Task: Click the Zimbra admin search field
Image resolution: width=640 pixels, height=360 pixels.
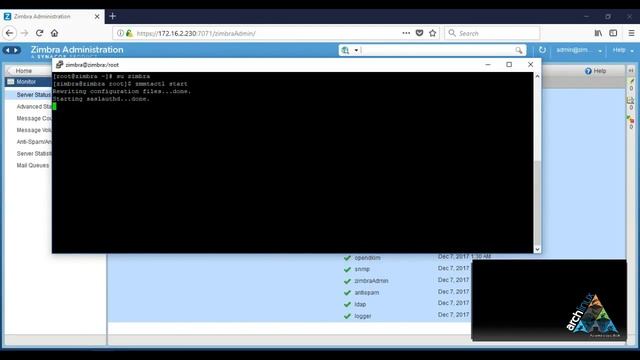Action: coord(438,50)
